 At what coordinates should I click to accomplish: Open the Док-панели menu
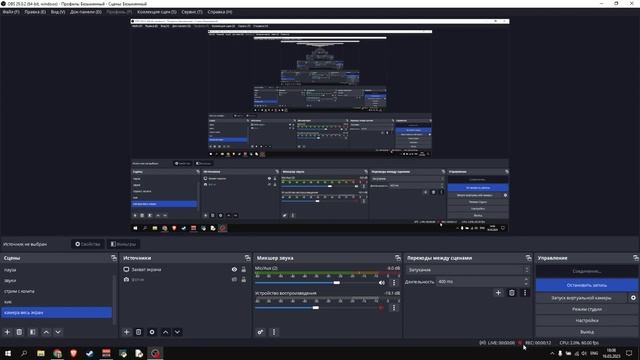click(x=86, y=12)
